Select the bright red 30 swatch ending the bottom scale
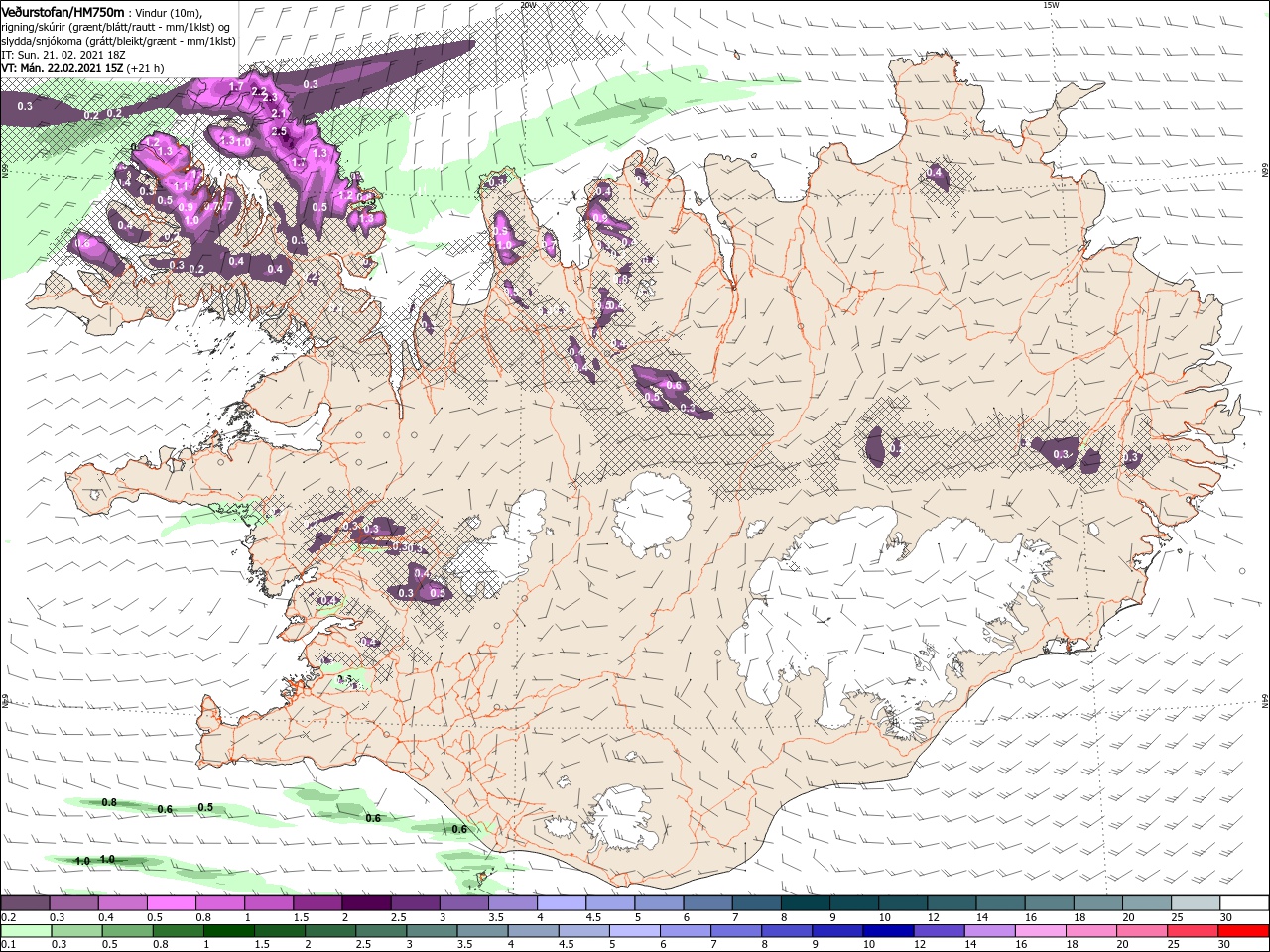This screenshot has width=1270, height=952. pyautogui.click(x=1245, y=931)
